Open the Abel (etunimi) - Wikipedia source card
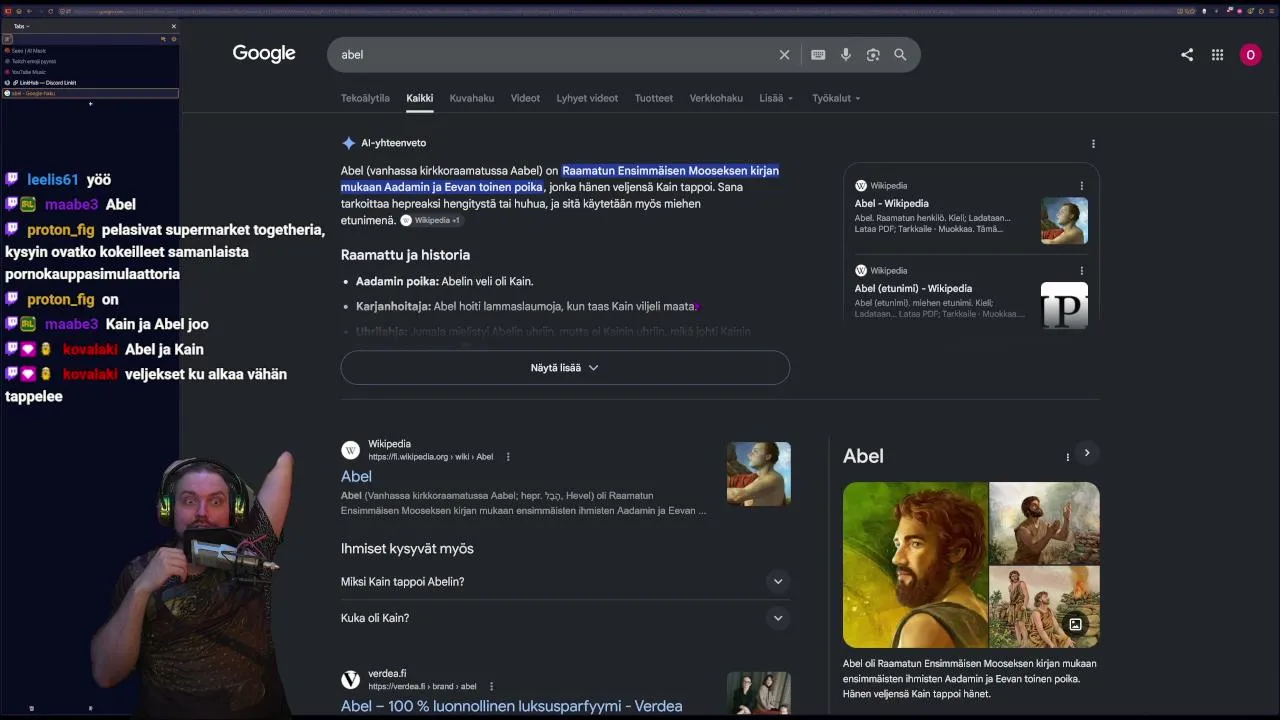The height and width of the screenshot is (720, 1280). [x=970, y=295]
